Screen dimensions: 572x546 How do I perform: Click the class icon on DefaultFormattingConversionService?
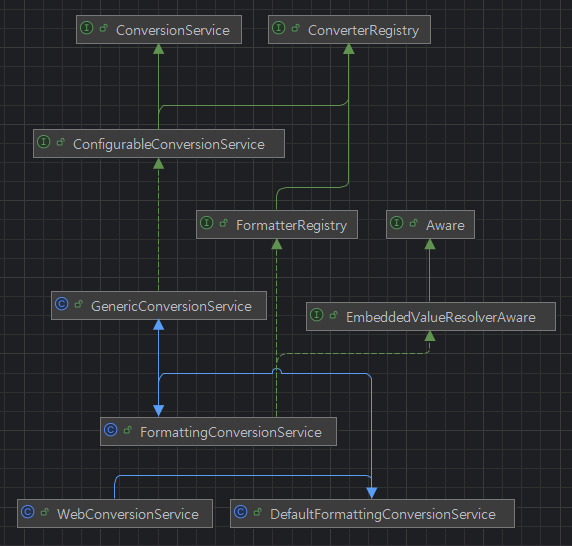241,512
